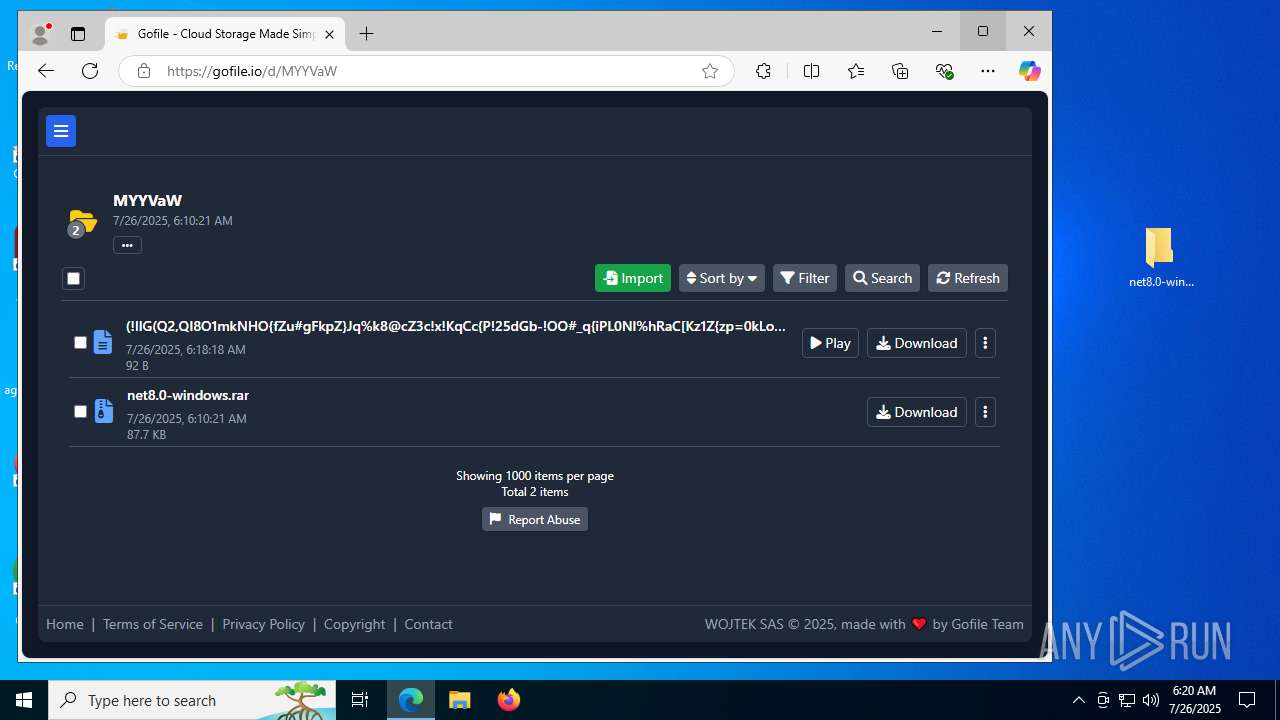Viewport: 1280px width, 720px height.
Task: View site information lock icon
Action: [x=144, y=71]
